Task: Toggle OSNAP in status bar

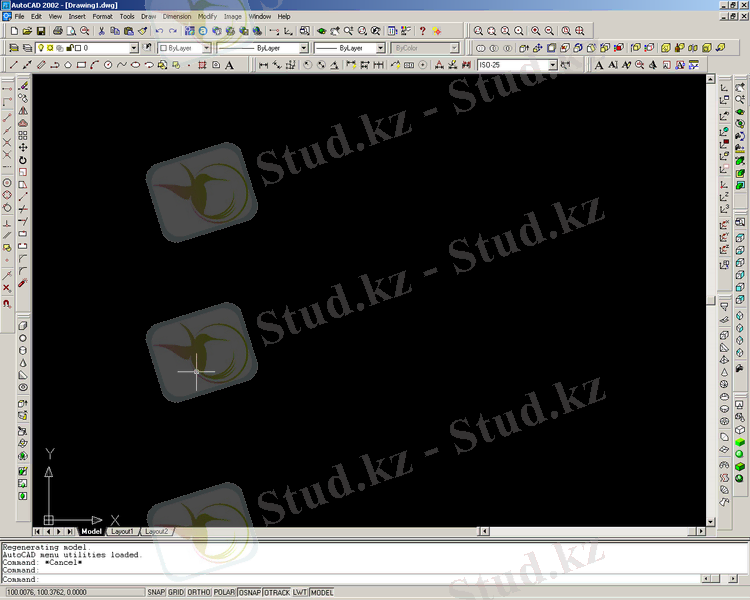Action: pyautogui.click(x=250, y=592)
